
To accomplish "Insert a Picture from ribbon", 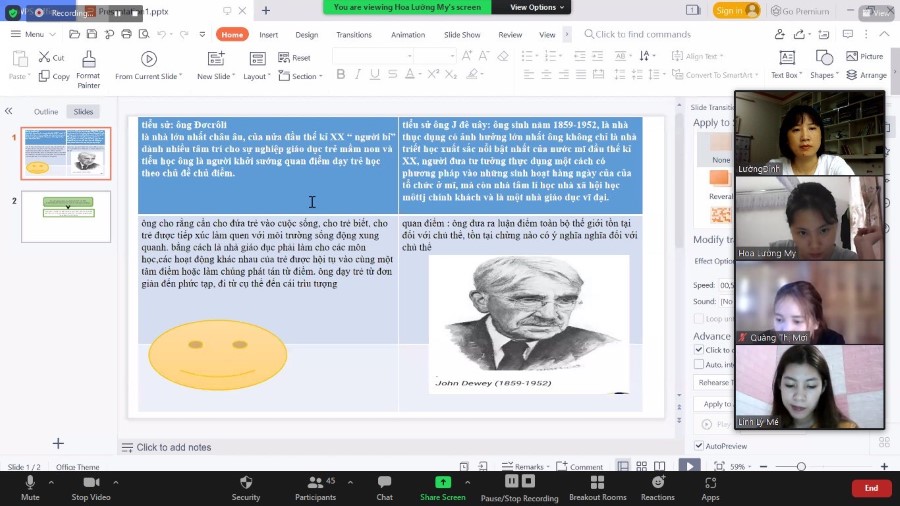I will 864,56.
